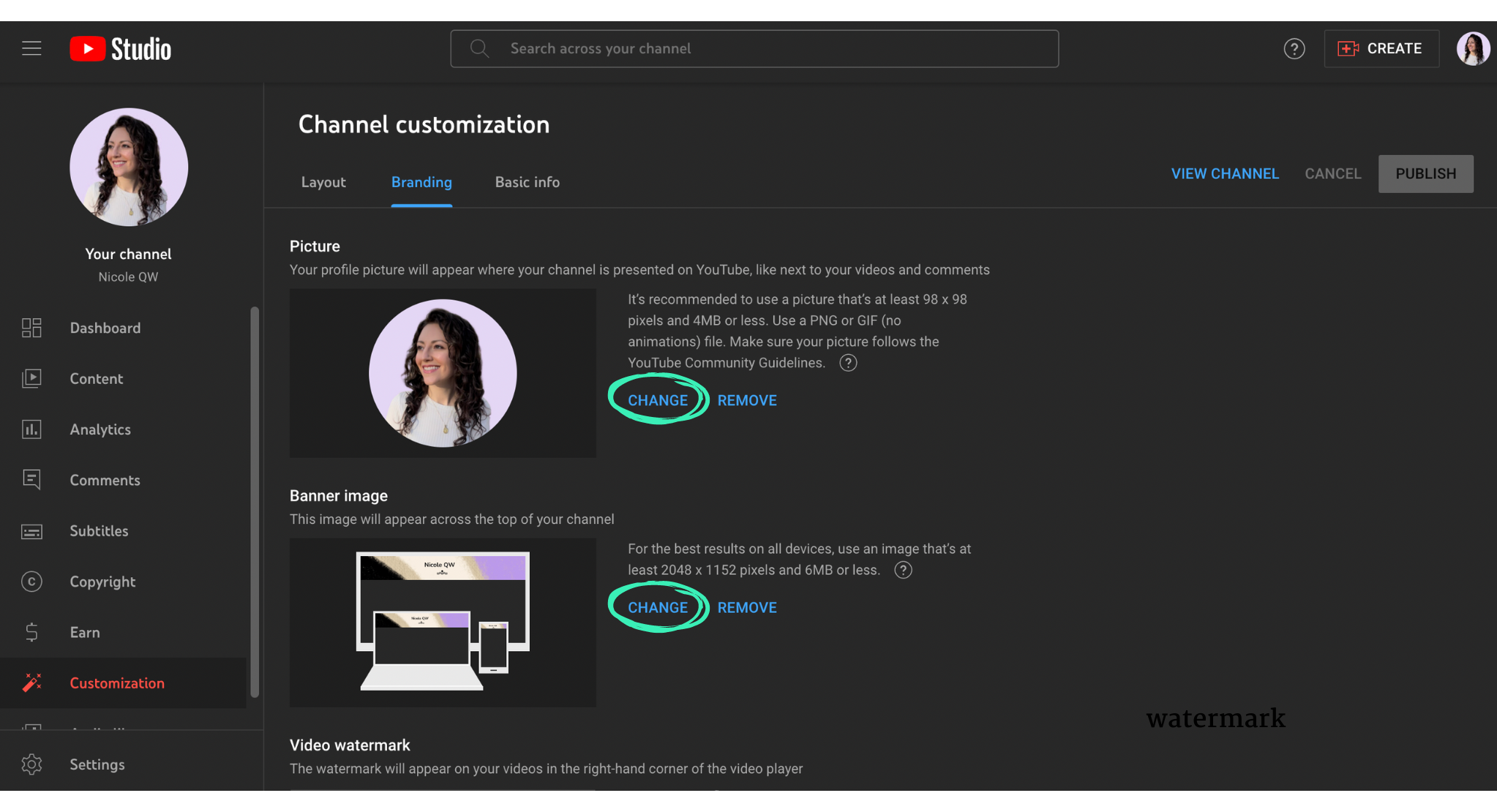Viewport: 1497px width, 812px height.
Task: Open the Analytics bar chart icon
Action: pyautogui.click(x=31, y=429)
